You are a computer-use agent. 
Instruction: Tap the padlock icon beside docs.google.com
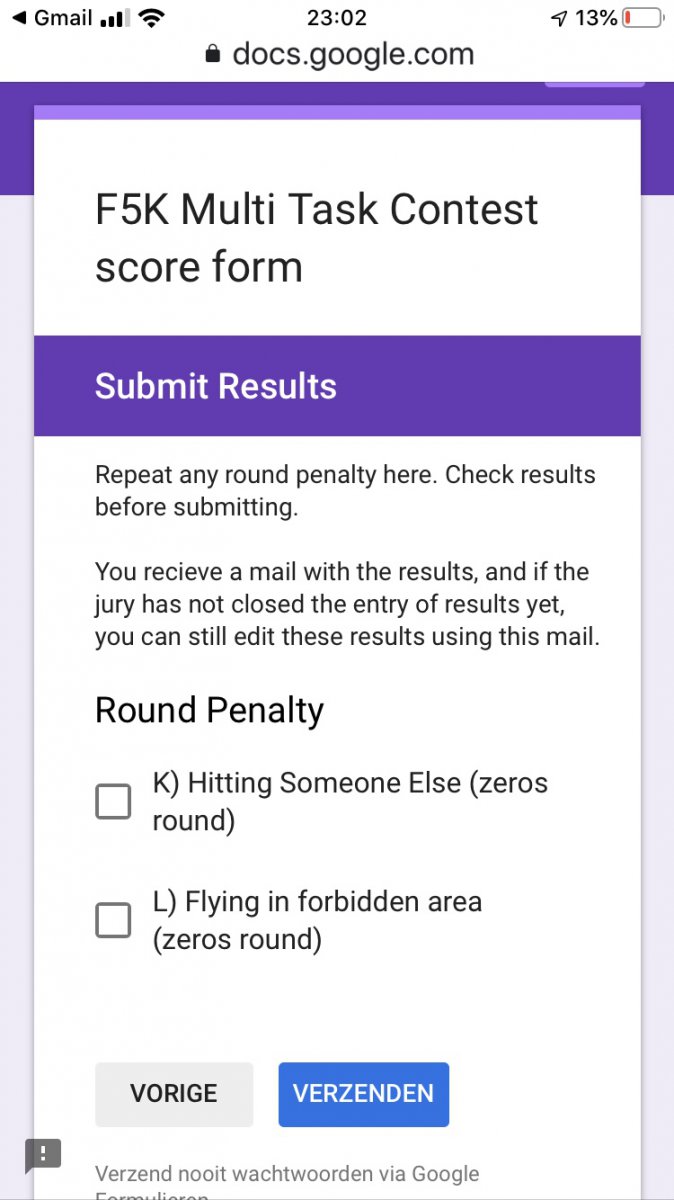click(211, 54)
